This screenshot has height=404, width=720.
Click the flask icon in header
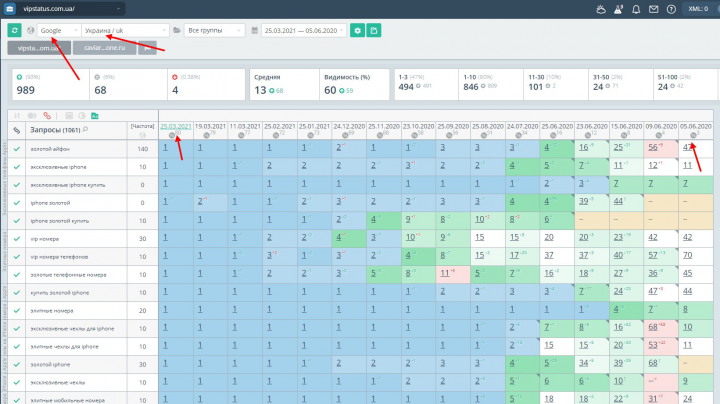pyautogui.click(x=618, y=9)
